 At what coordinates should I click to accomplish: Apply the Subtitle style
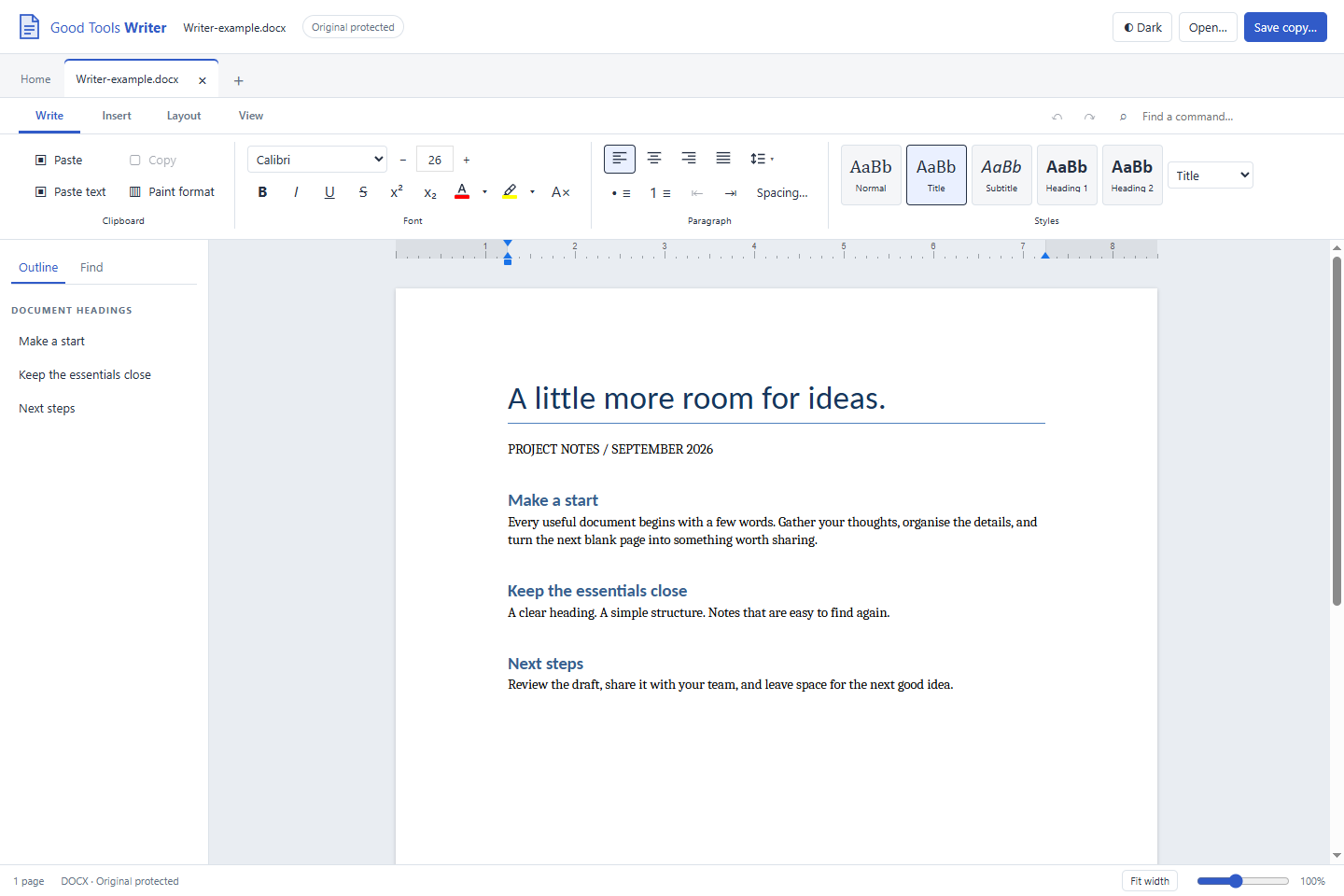[1001, 175]
